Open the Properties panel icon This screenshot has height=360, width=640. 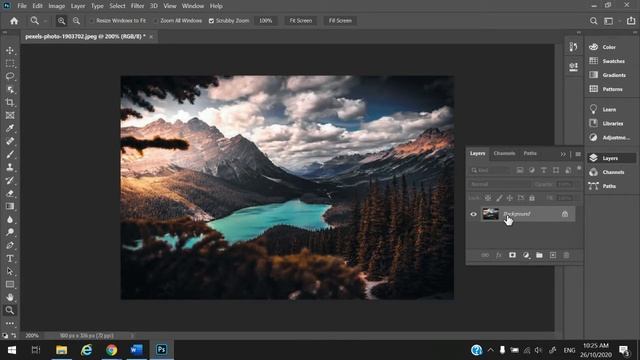[573, 67]
